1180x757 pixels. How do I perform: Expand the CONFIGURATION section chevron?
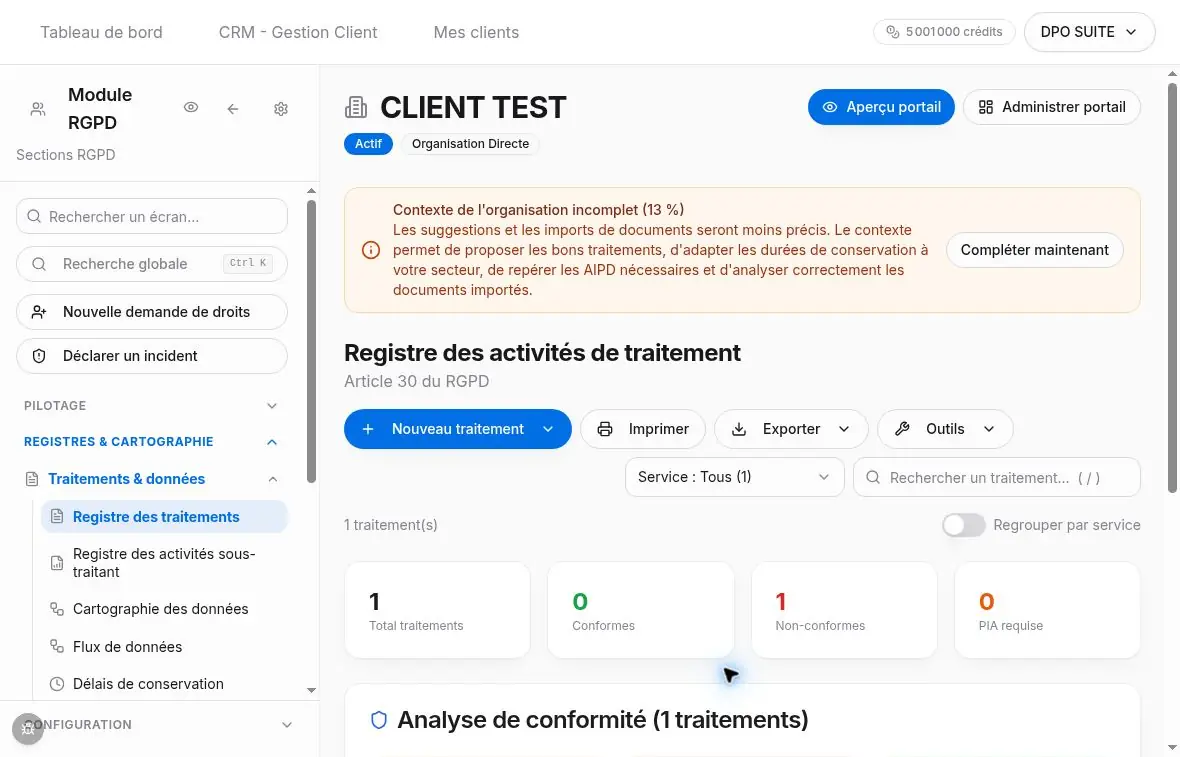coord(287,725)
